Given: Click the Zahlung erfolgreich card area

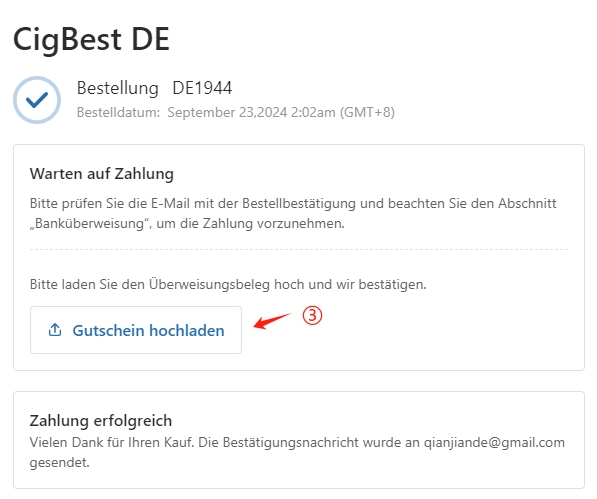Looking at the screenshot, I should (x=299, y=440).
